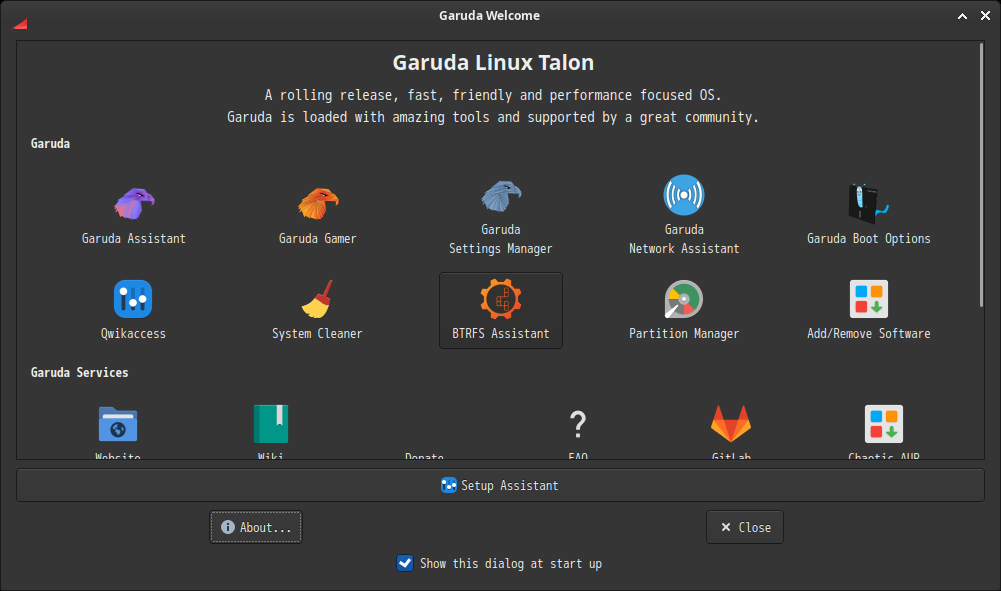Launch BTRFS Assistant
Image resolution: width=1001 pixels, height=591 pixels.
click(x=500, y=310)
